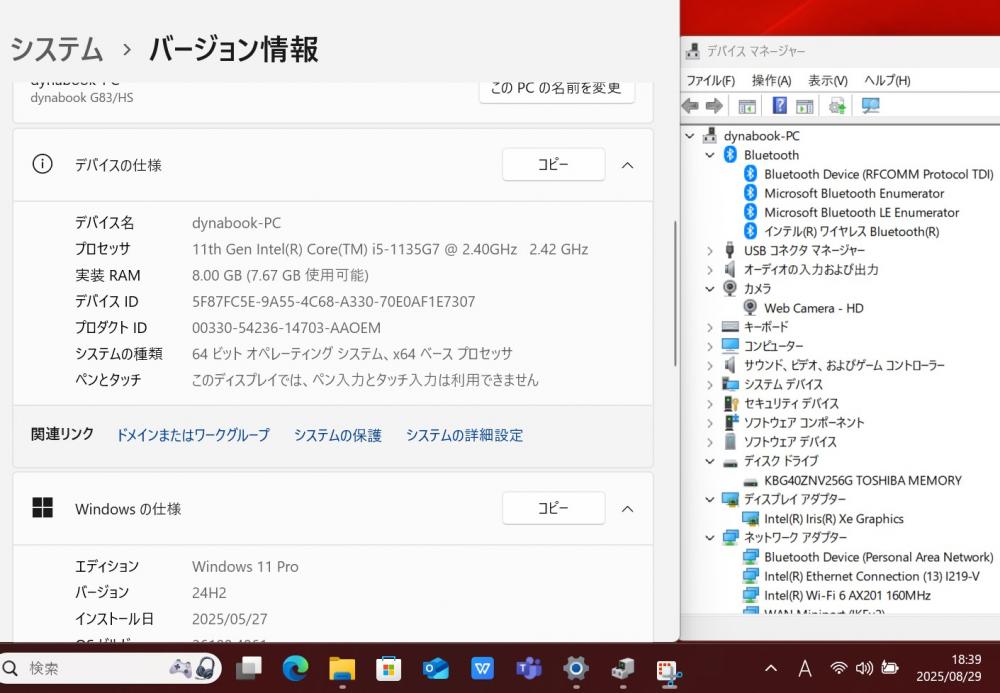Click the monitor scan-hardware icon in Device Manager toolbar

pos(871,106)
